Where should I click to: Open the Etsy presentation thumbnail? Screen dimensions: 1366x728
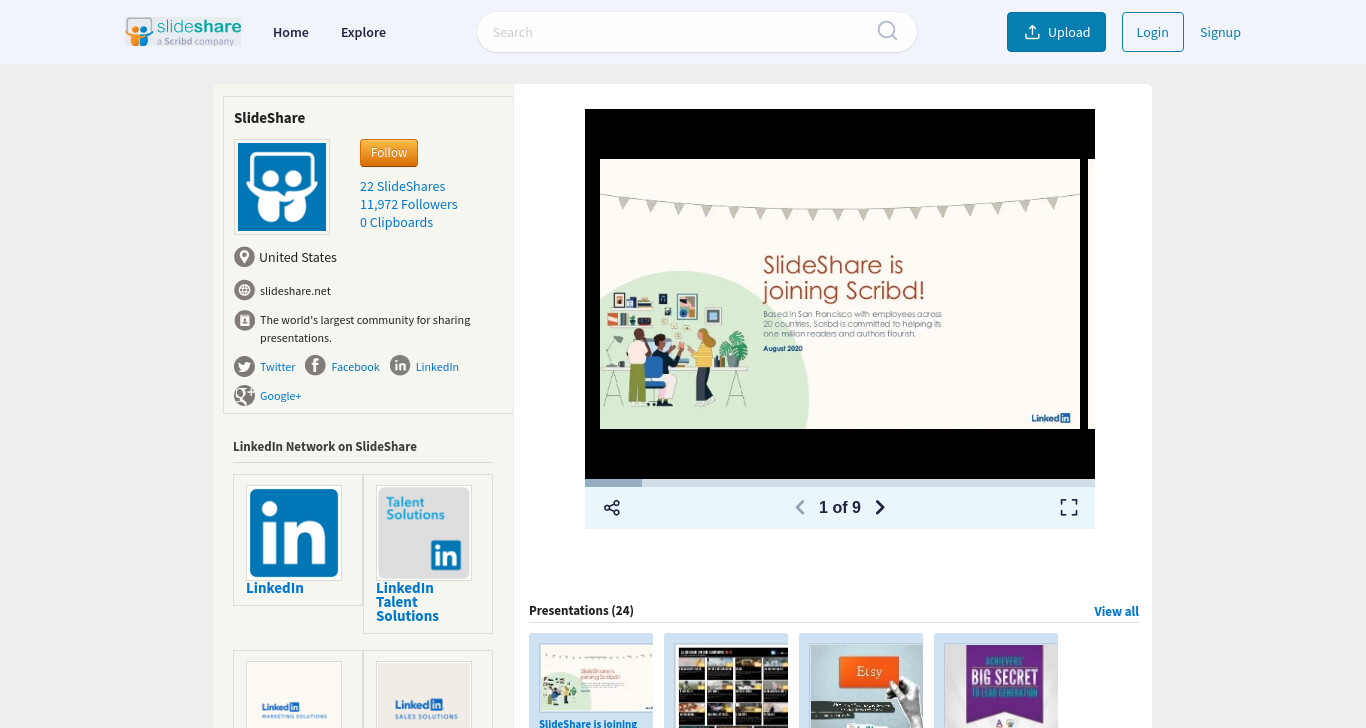[866, 686]
